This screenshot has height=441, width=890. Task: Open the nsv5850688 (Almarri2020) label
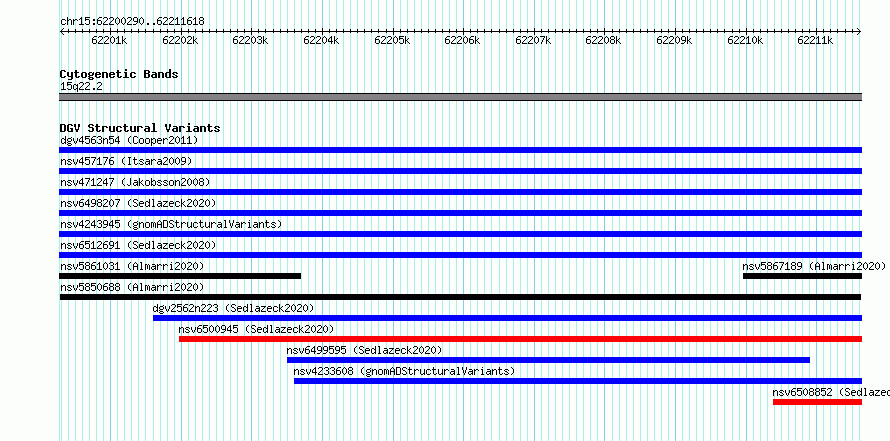[x=132, y=288]
